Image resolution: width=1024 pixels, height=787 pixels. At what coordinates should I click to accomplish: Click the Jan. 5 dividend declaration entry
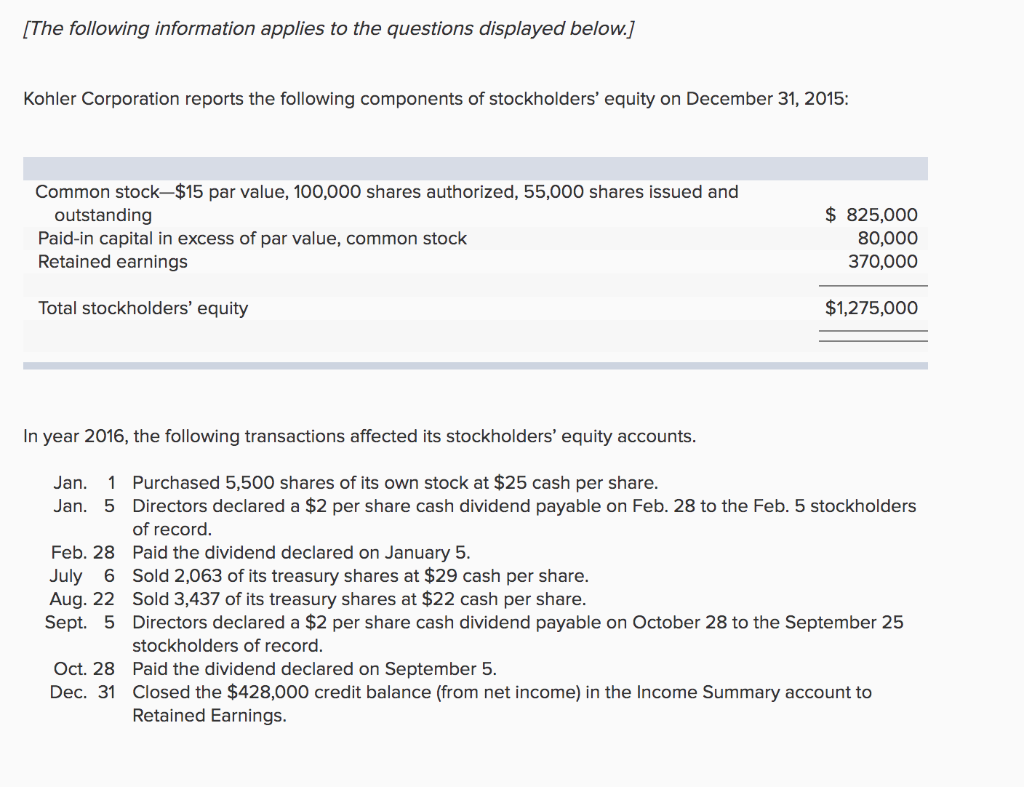[x=524, y=506]
